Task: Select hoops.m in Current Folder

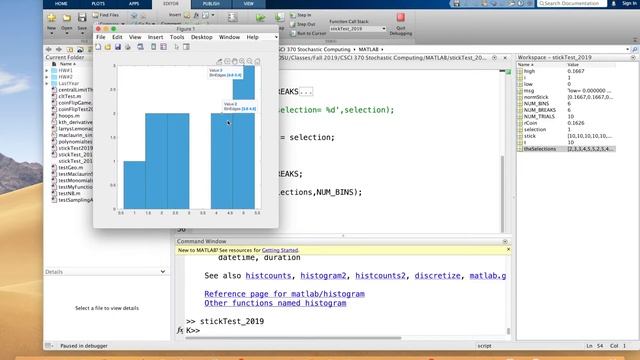Action: click(x=69, y=116)
